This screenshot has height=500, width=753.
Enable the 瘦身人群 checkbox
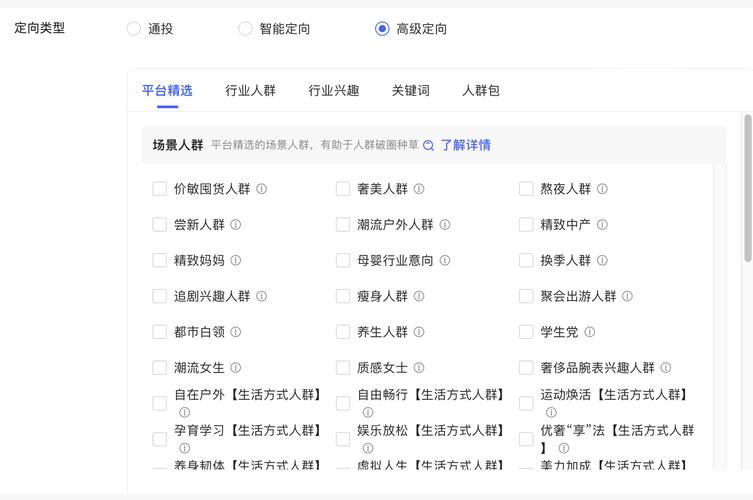coord(343,296)
